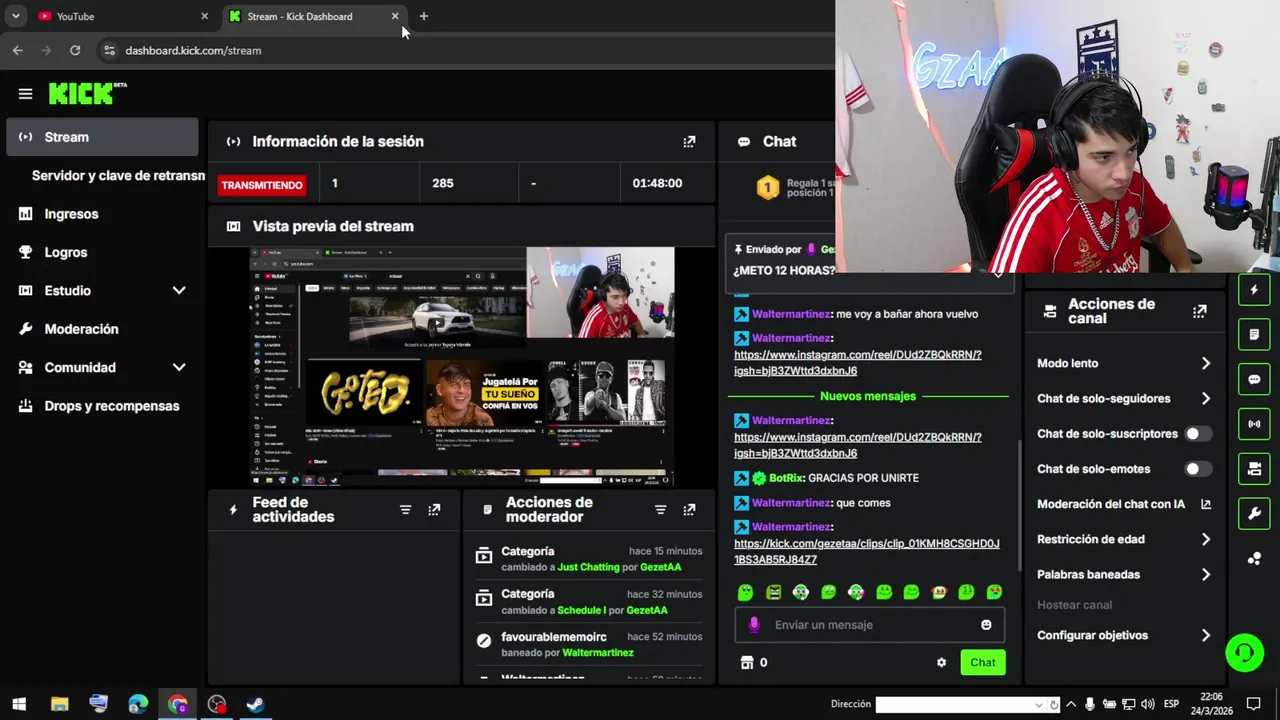Open File Explorer from the taskbar
The width and height of the screenshot is (1280, 720).
pos(59,704)
